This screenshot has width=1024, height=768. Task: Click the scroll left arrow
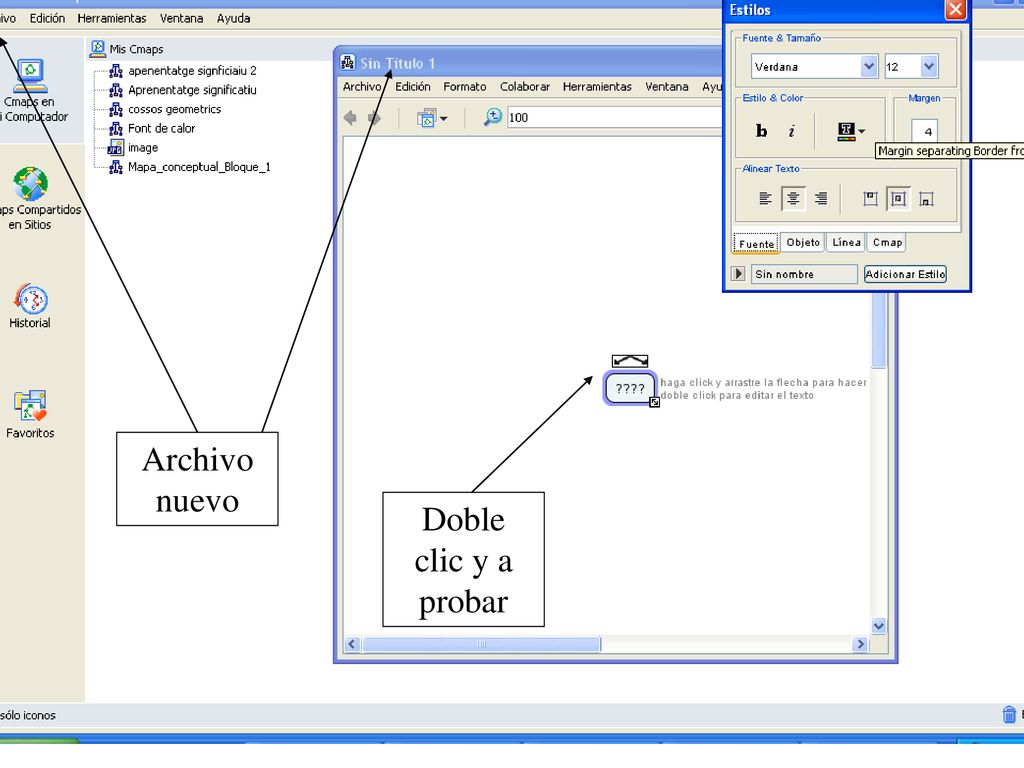352,645
